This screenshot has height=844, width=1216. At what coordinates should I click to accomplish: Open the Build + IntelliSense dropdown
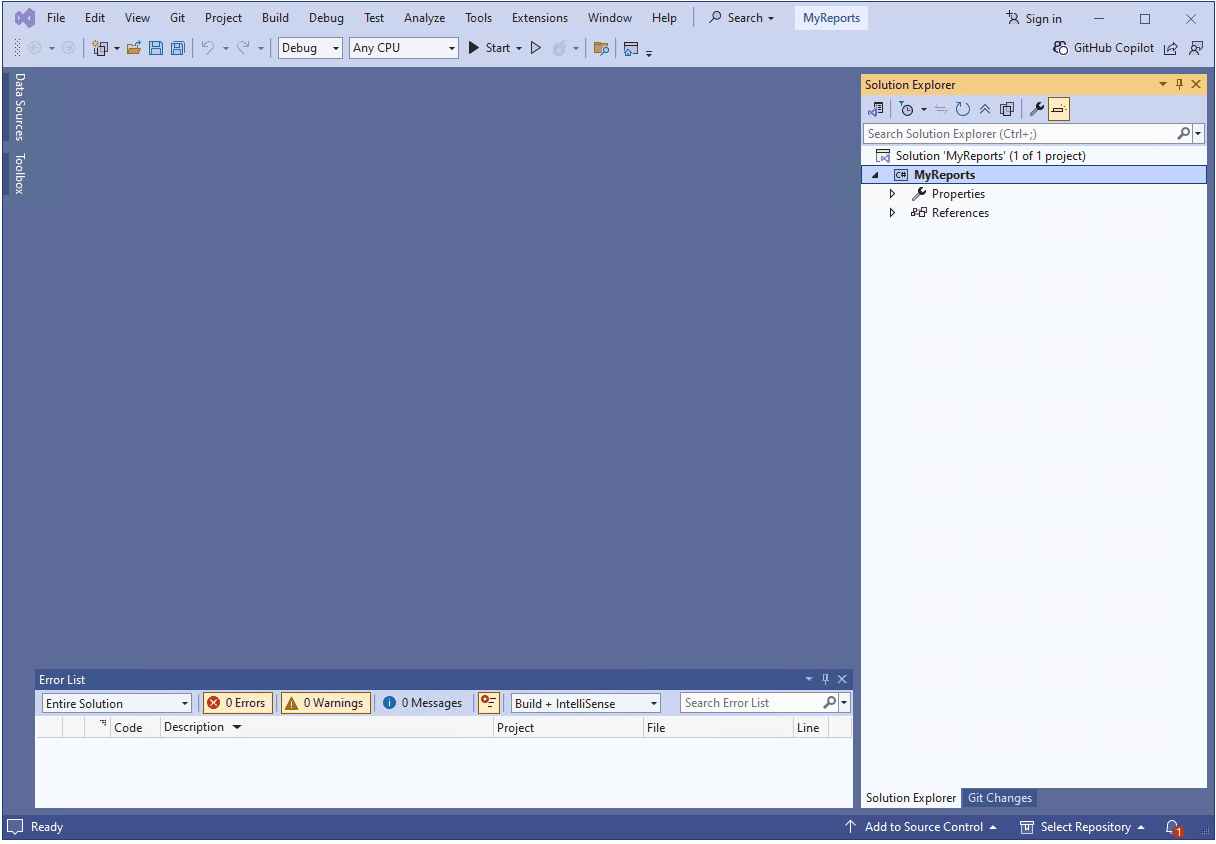[584, 702]
